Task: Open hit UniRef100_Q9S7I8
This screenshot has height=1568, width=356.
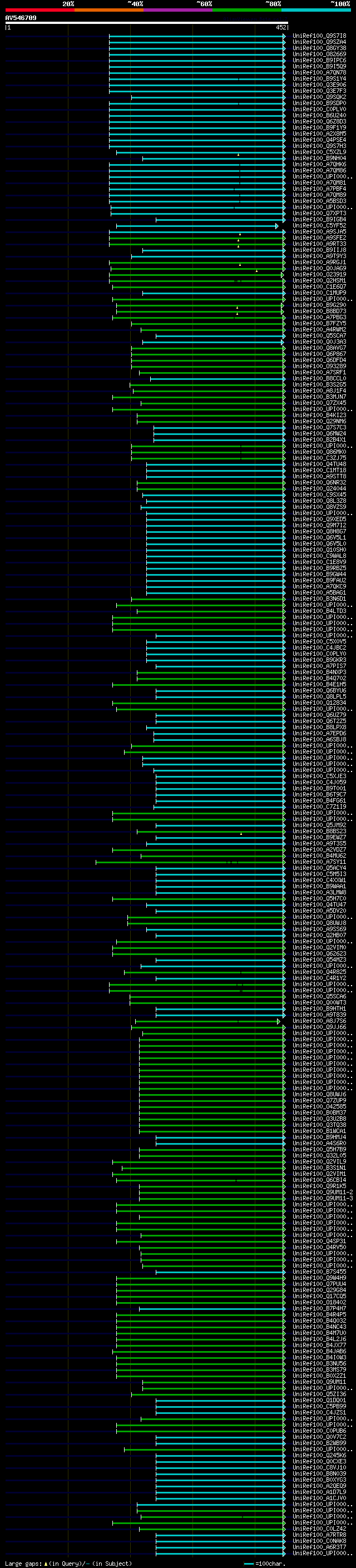Action: click(x=319, y=36)
